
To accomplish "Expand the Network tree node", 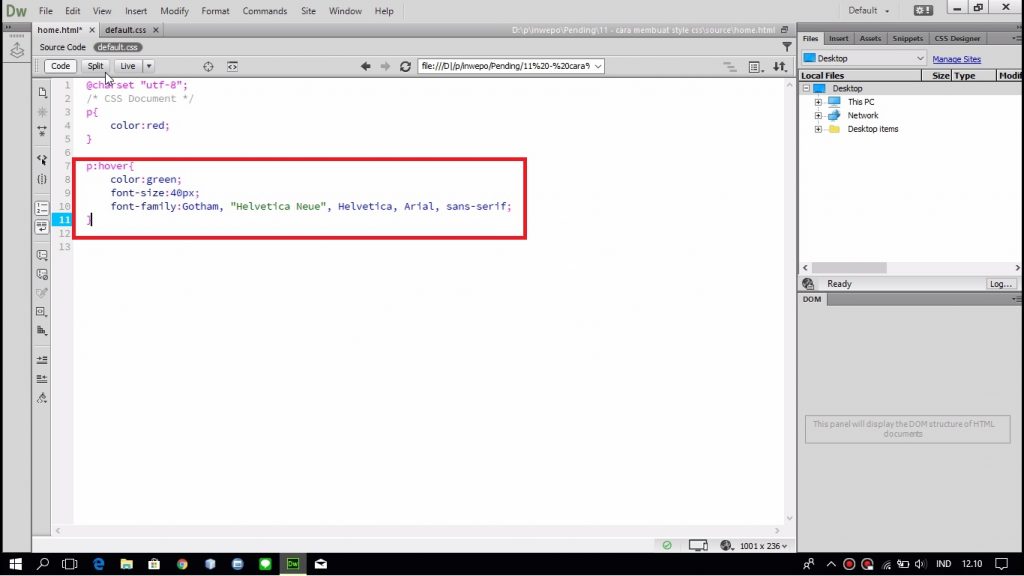I will (818, 116).
